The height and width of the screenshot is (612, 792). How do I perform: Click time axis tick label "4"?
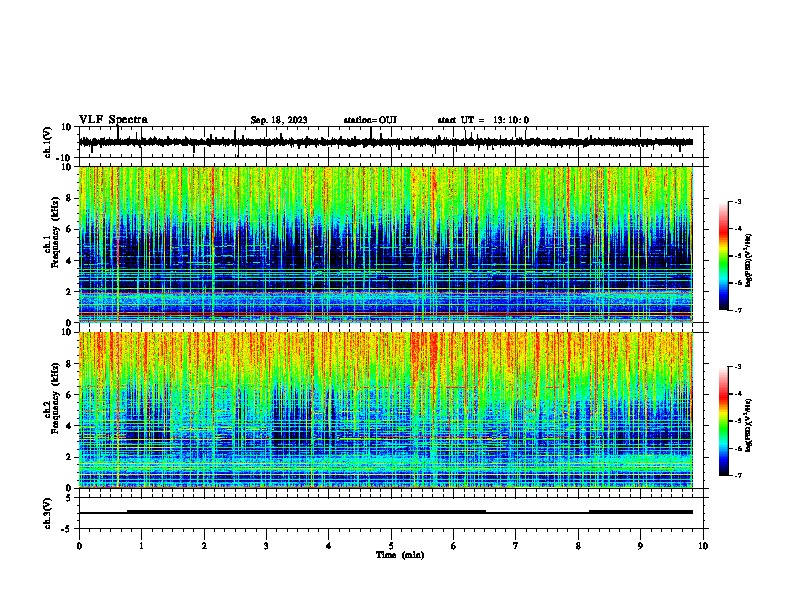pyautogui.click(x=329, y=546)
